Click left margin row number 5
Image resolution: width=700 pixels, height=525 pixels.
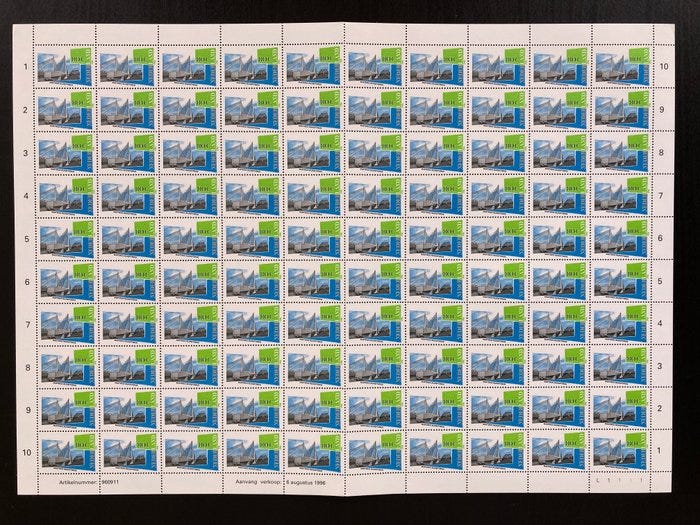pyautogui.click(x=26, y=239)
